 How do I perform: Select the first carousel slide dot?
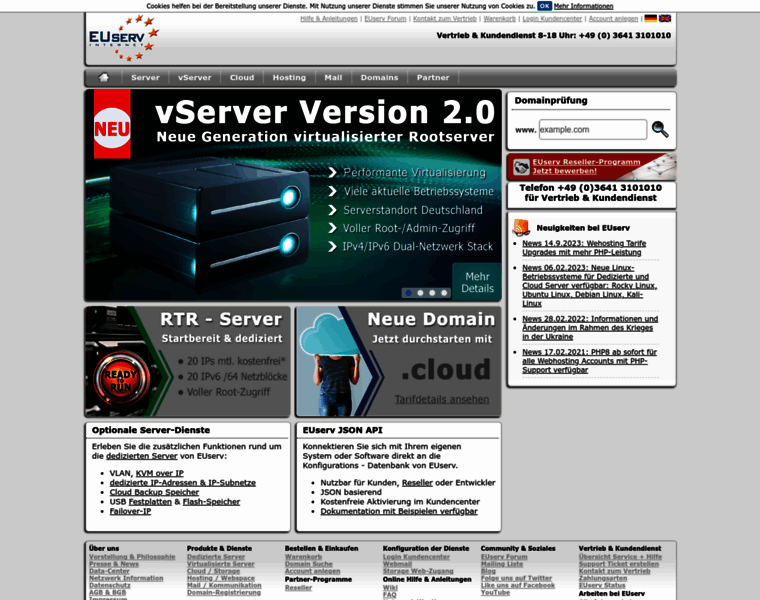pyautogui.click(x=408, y=293)
